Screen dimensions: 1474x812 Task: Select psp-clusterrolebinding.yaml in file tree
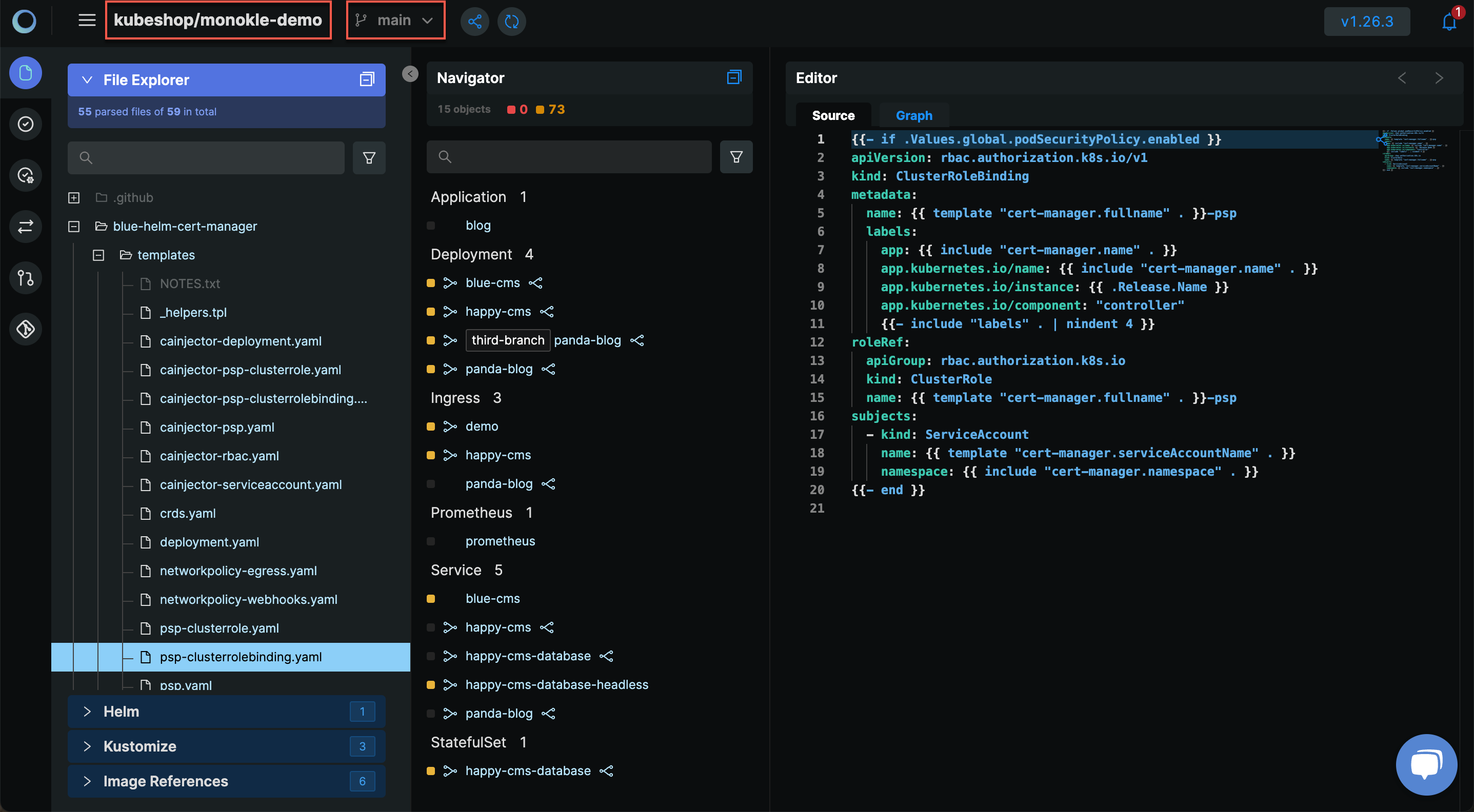pos(240,656)
